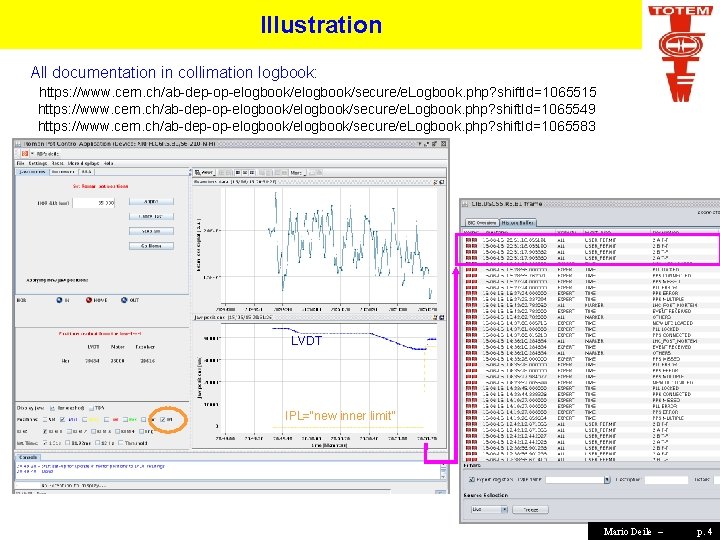Select the first tab in Pot Control panel
Screen dimensions: 720x540
(x=32, y=172)
